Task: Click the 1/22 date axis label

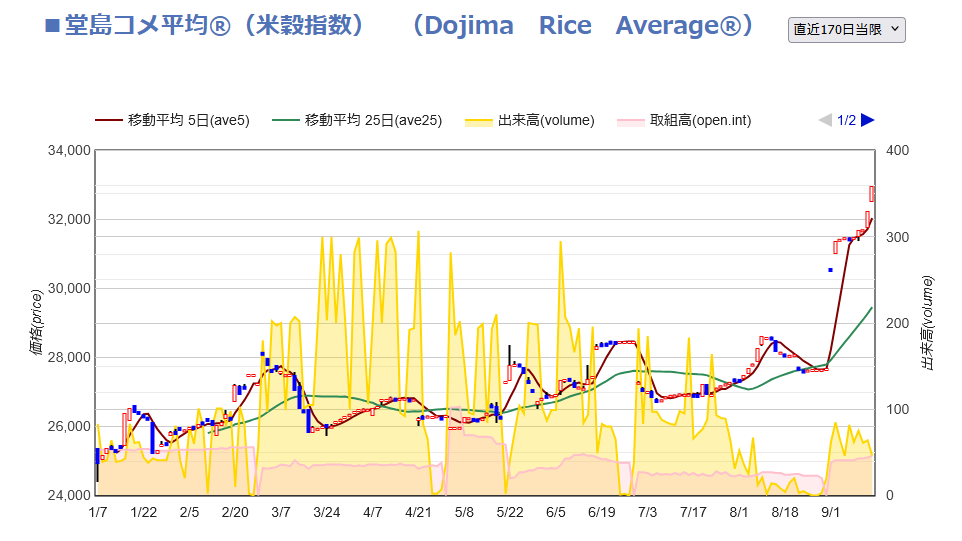Action: point(144,512)
